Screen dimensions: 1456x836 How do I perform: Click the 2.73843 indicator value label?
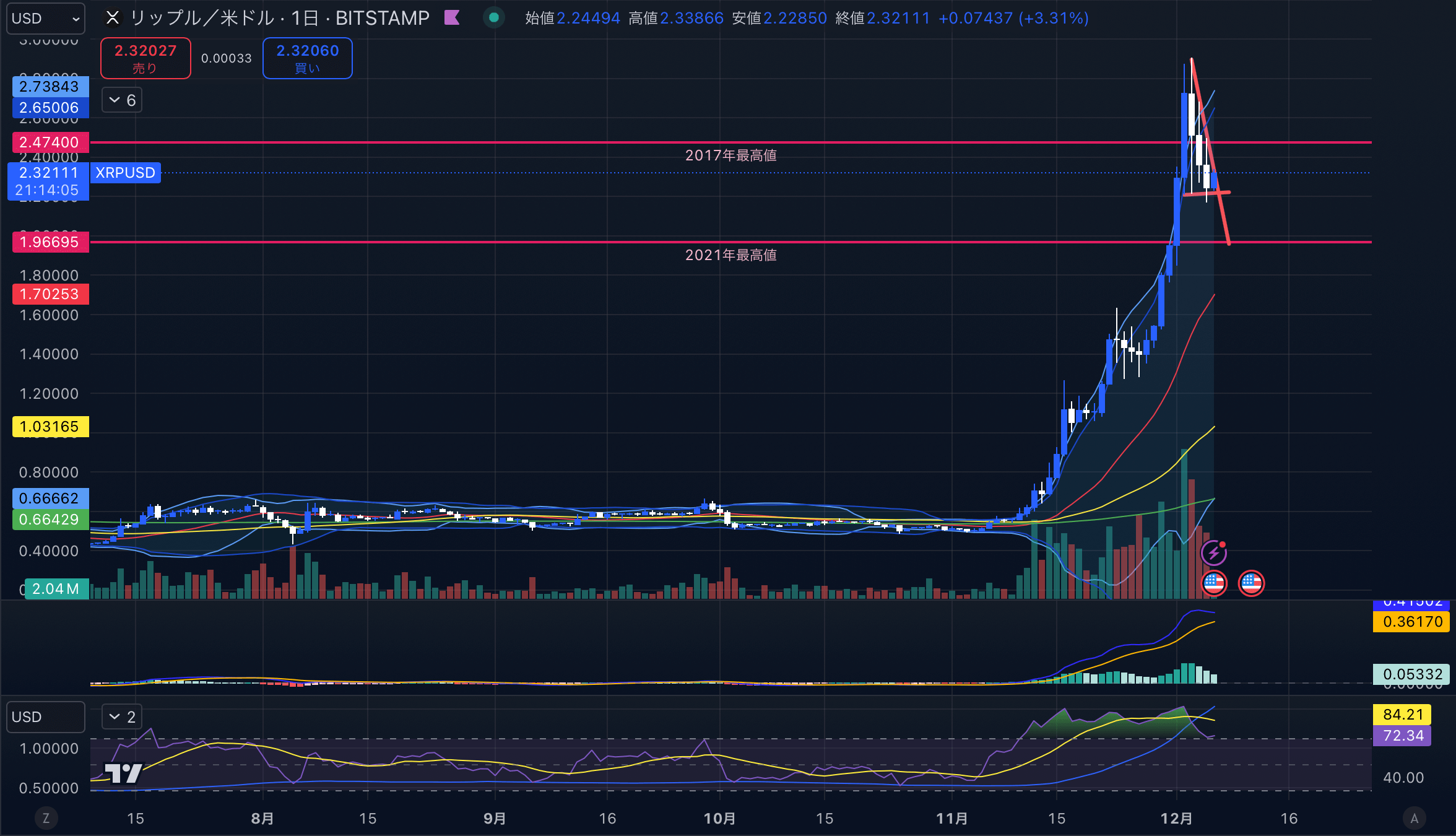(50, 87)
